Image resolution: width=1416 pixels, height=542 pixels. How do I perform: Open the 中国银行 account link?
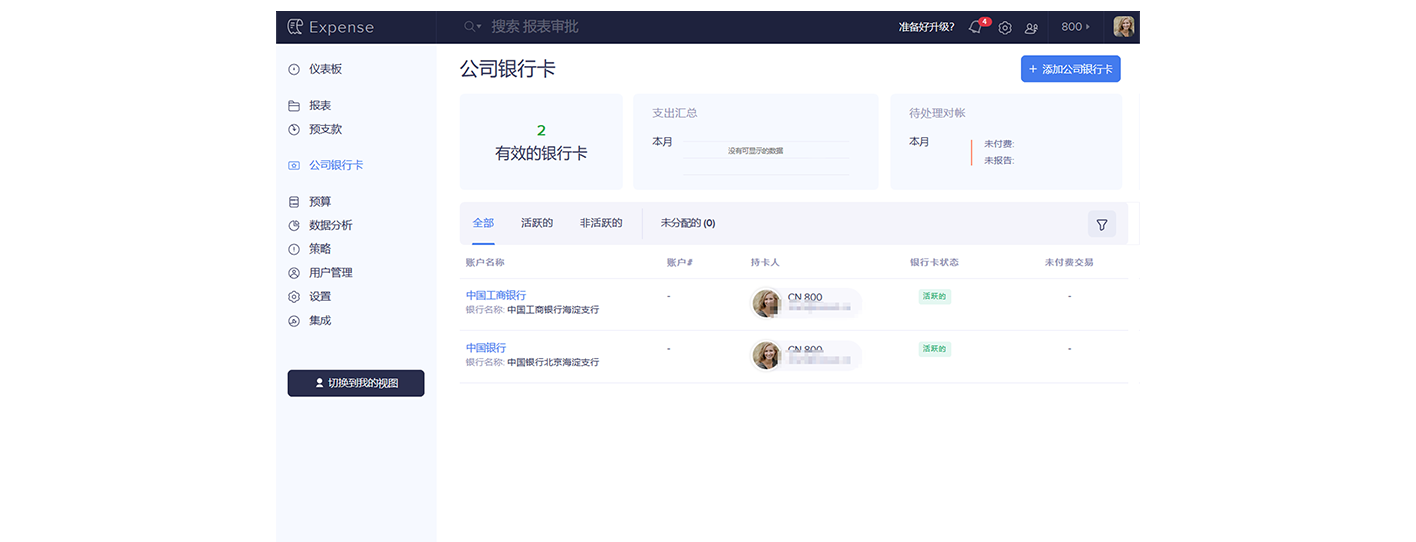pos(486,347)
